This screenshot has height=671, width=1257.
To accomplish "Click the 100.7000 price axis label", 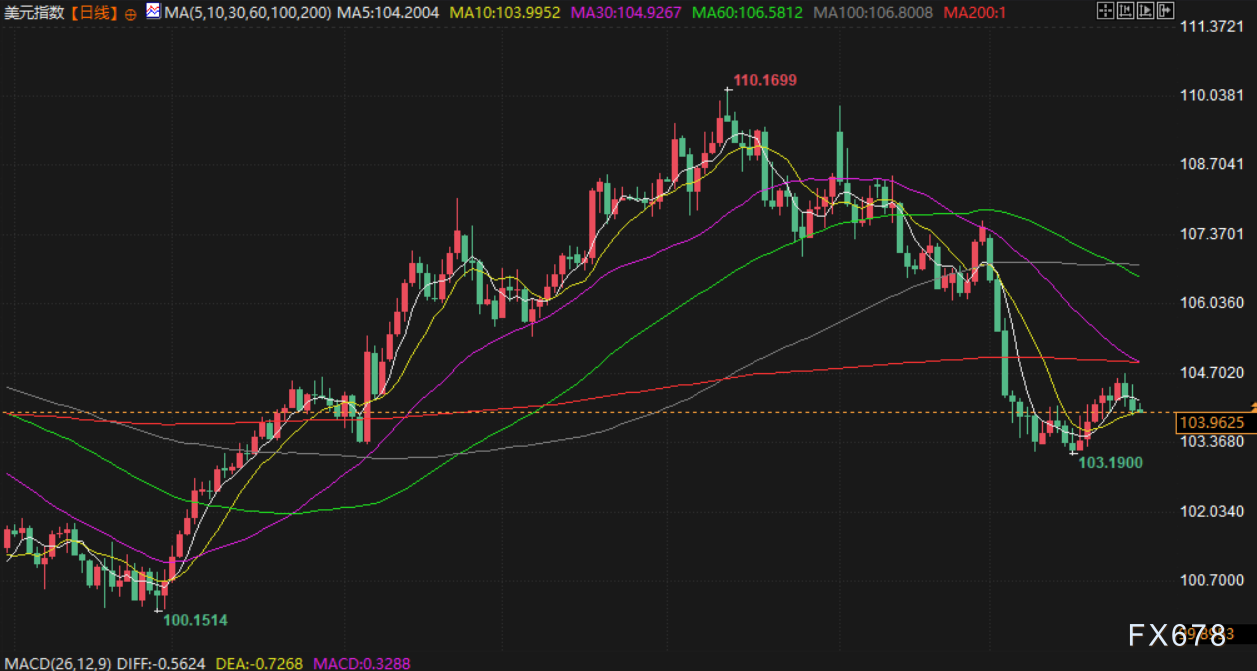I will point(1211,580).
